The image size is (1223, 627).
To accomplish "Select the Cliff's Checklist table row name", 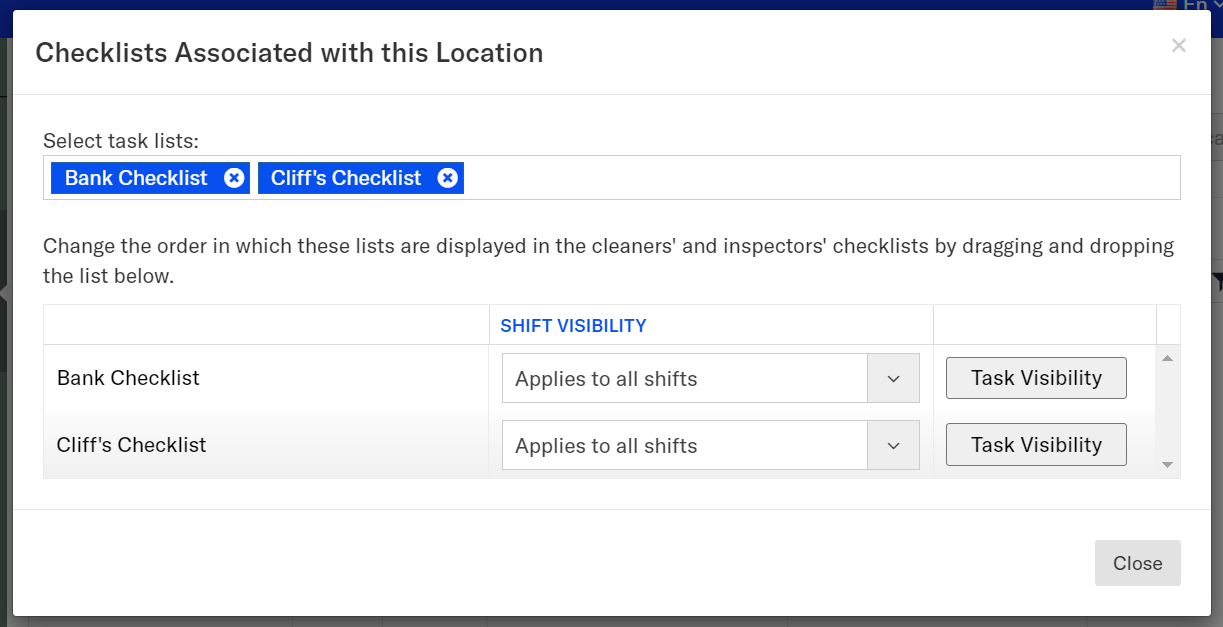I will point(131,445).
